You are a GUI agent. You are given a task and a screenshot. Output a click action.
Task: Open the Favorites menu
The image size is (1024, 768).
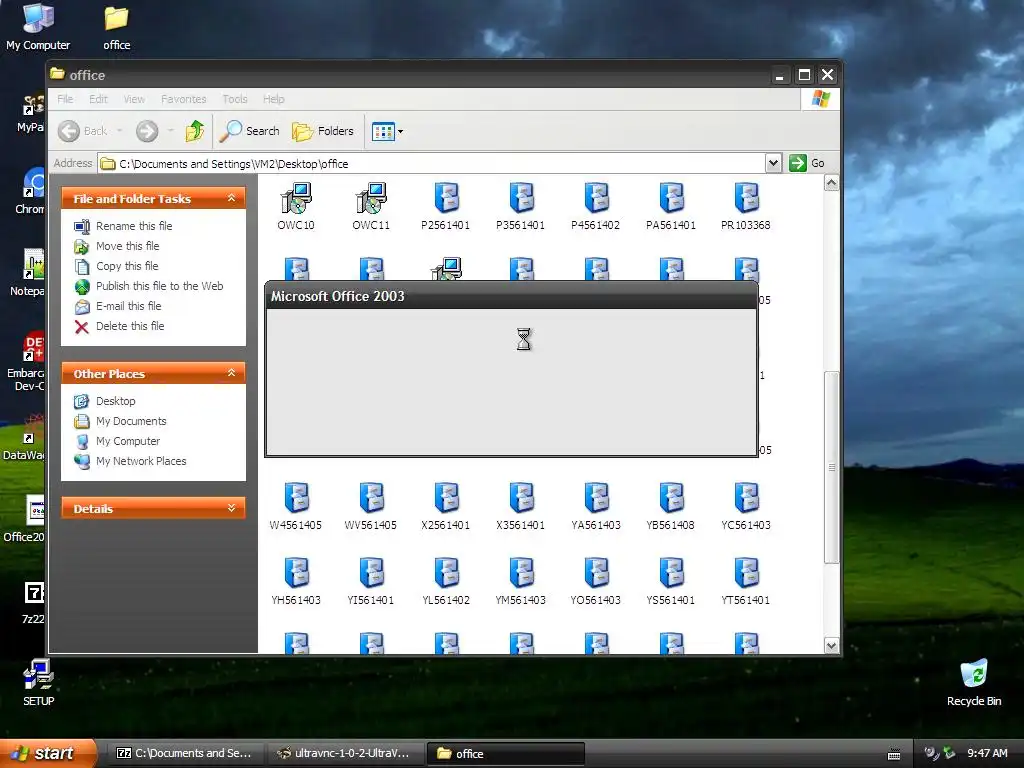click(184, 99)
